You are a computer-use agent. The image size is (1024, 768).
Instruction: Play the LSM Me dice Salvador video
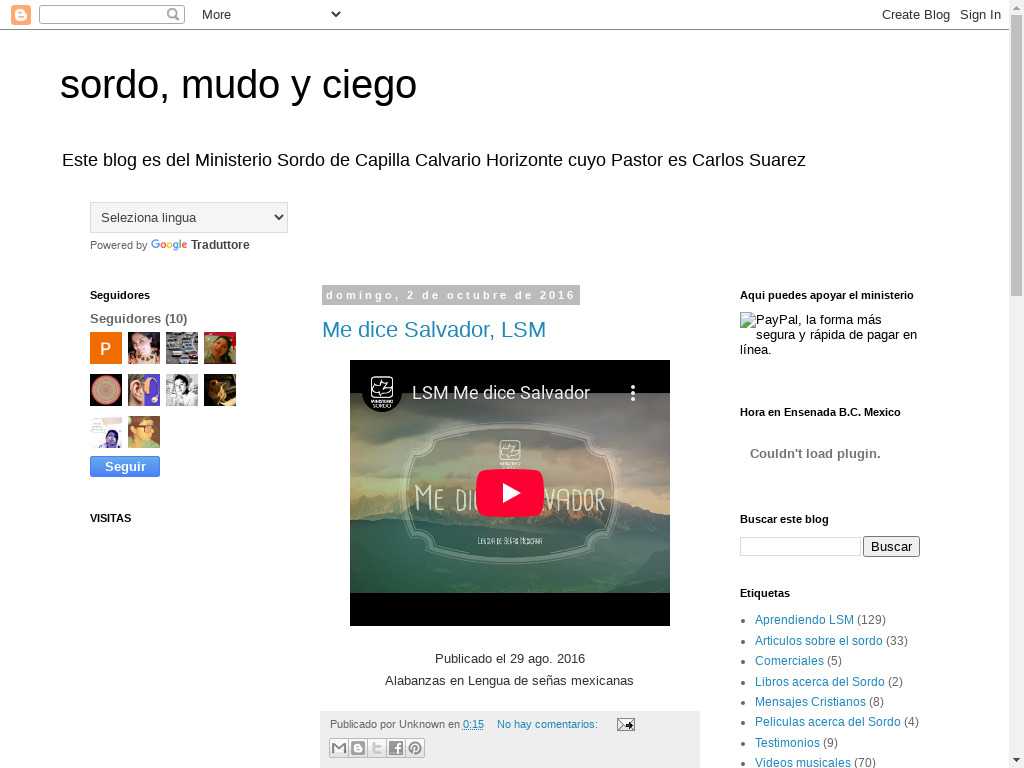(509, 493)
